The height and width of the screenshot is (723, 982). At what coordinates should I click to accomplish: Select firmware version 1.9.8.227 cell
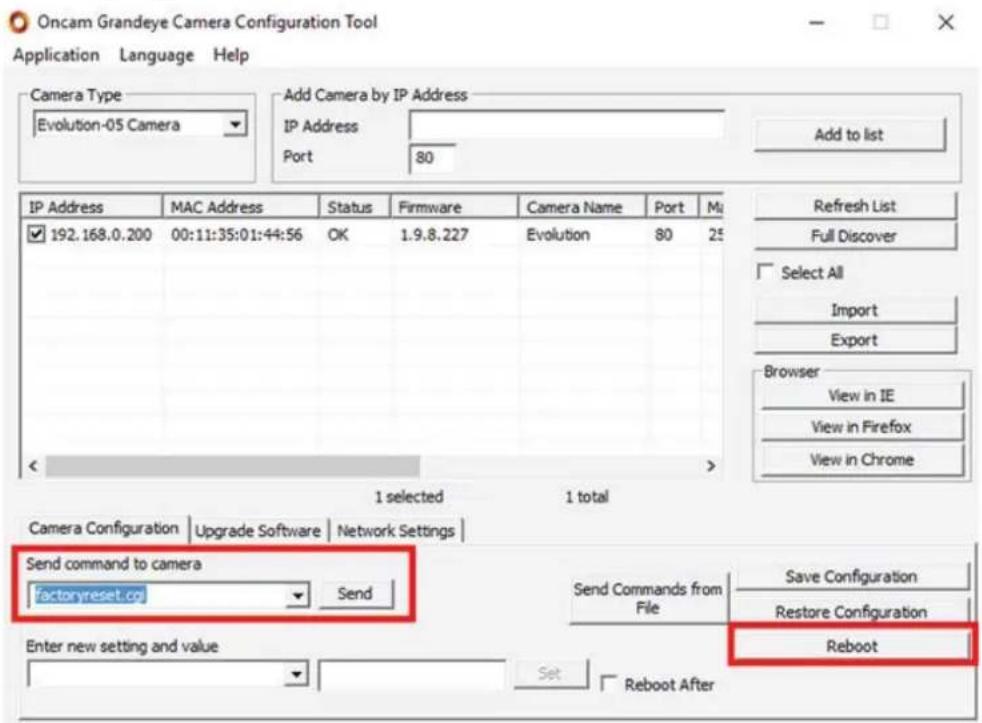pos(434,235)
